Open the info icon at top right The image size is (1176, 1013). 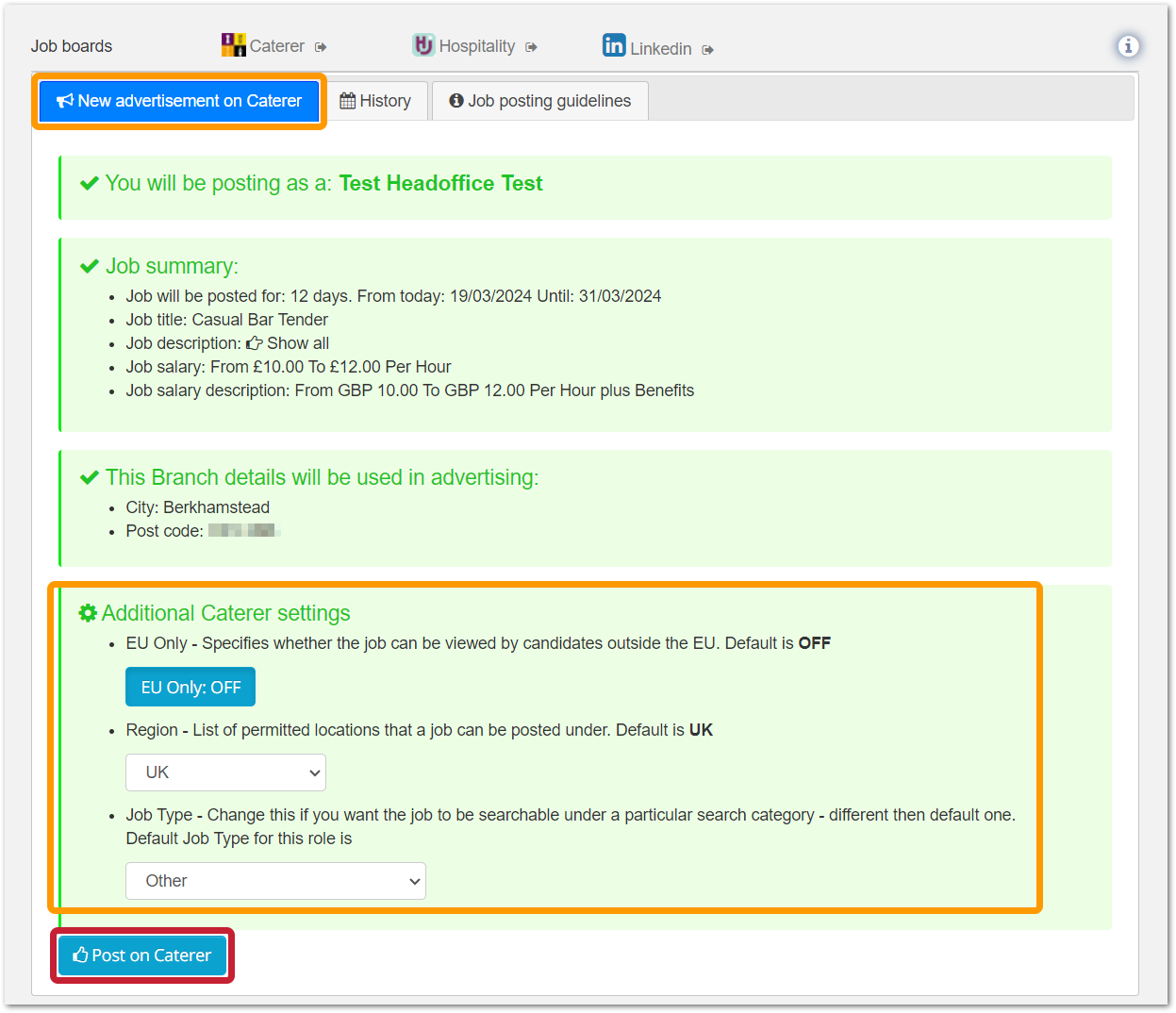(x=1128, y=46)
